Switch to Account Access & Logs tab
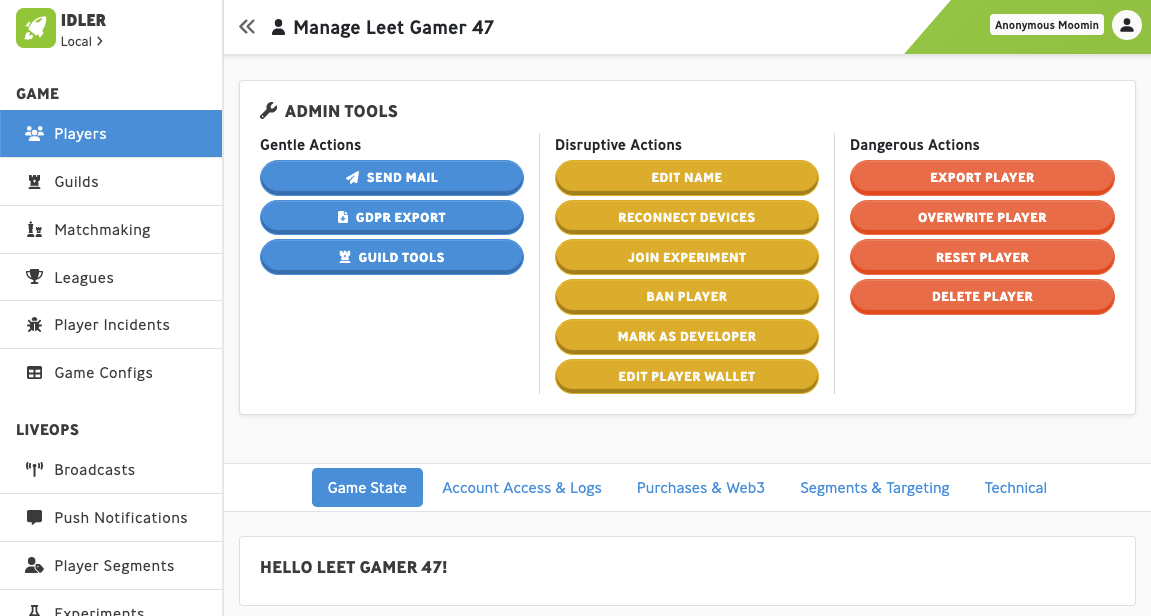The width and height of the screenshot is (1151, 616). point(521,488)
